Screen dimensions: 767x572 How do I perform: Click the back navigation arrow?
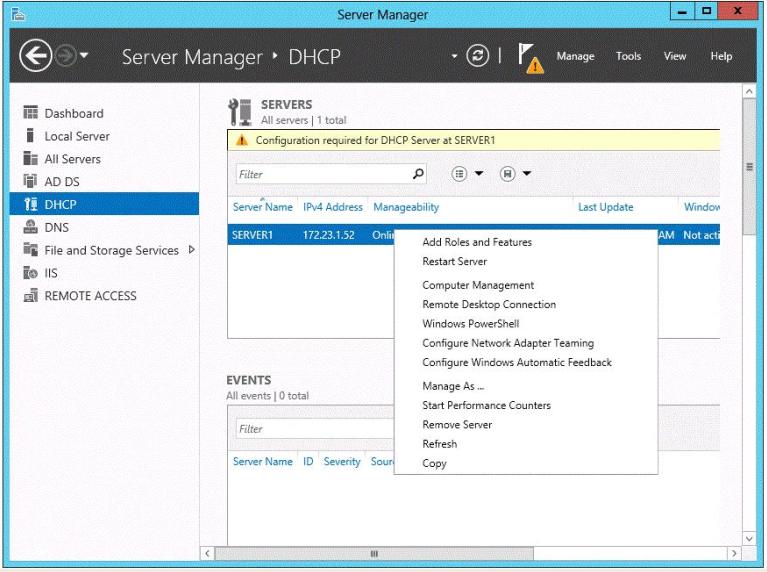(36, 56)
